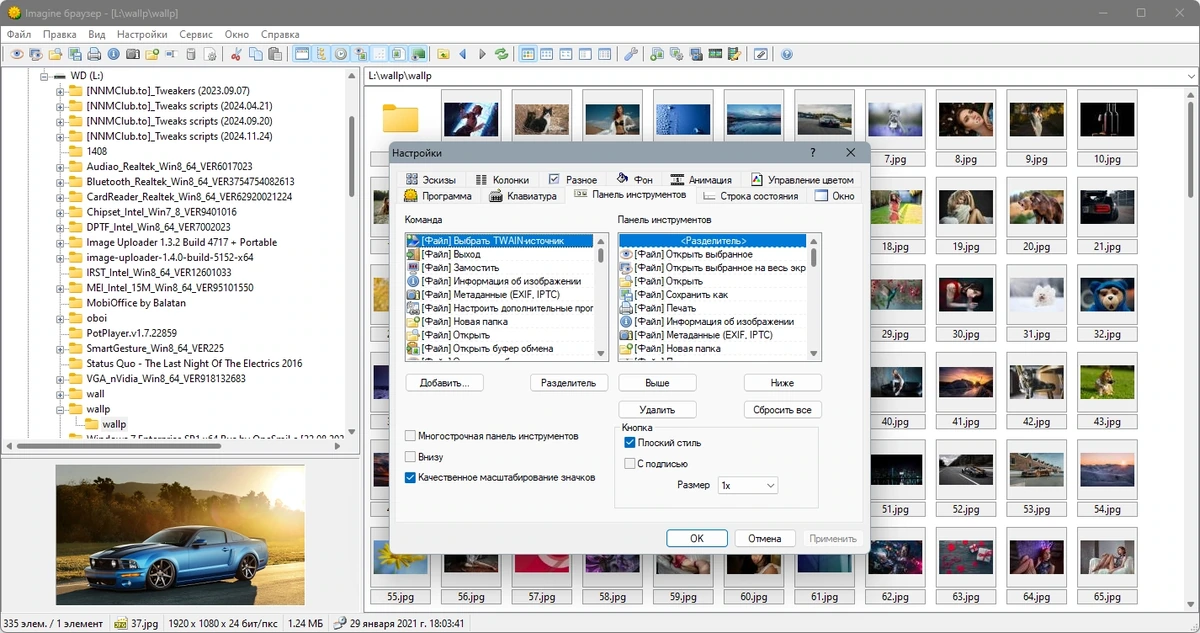This screenshot has height=633, width=1200.
Task: Select [Файл] Замостить in command list
Action: [500, 268]
